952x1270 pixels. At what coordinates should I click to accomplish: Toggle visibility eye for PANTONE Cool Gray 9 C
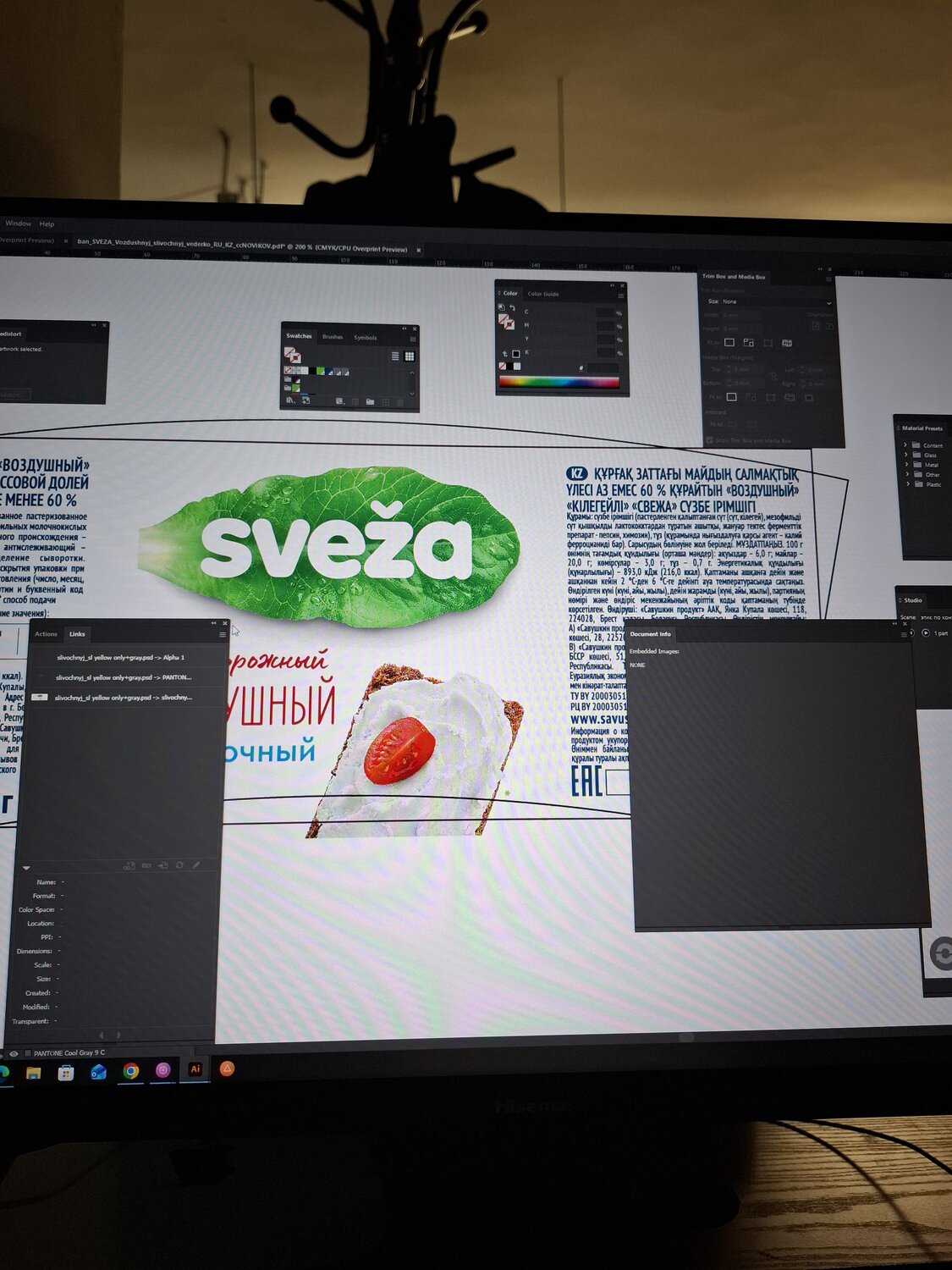[x=14, y=1053]
